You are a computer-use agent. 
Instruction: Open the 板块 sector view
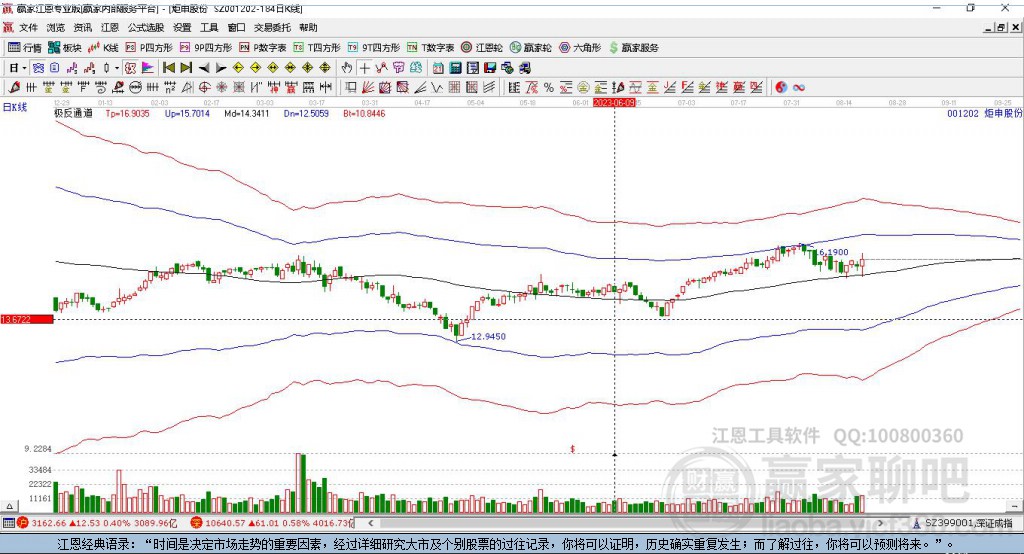tap(65, 48)
